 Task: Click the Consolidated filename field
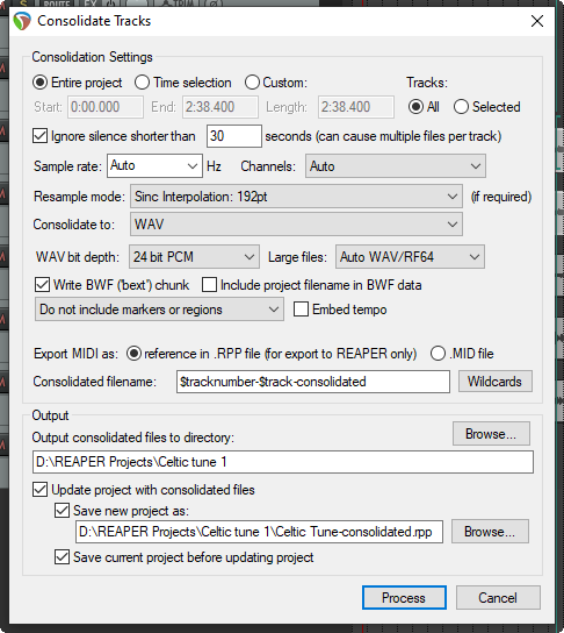coord(313,381)
